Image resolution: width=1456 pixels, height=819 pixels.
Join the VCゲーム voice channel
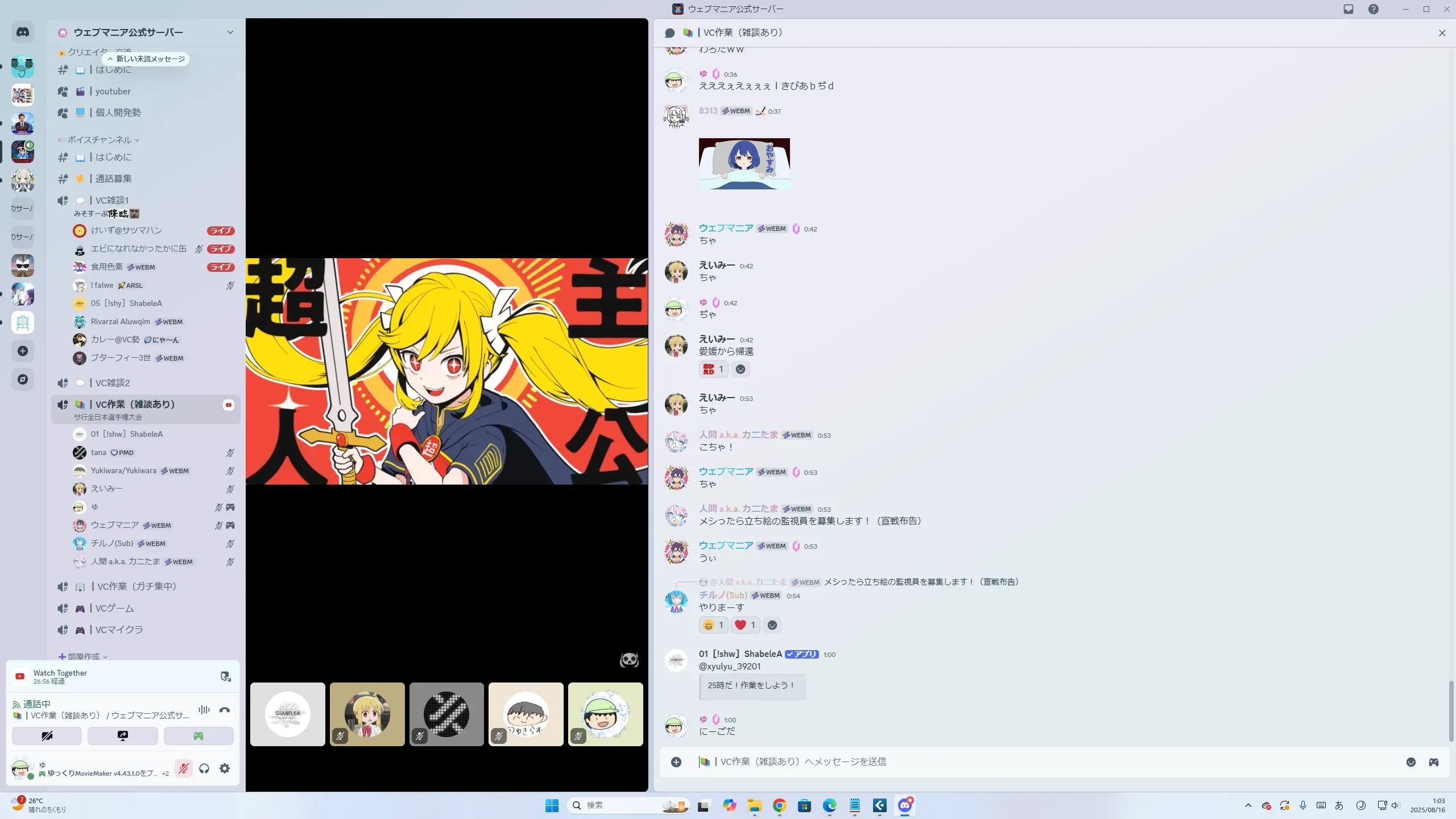[x=114, y=608]
